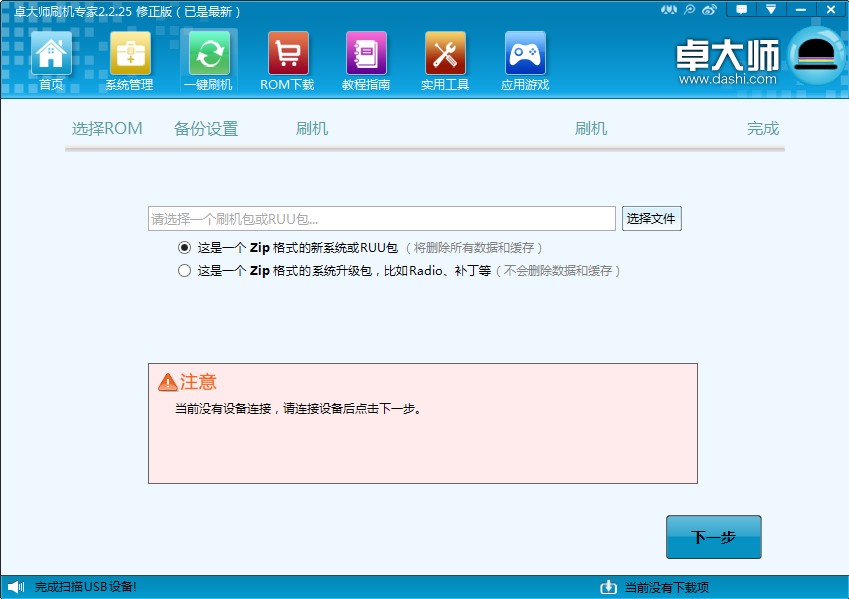Image resolution: width=849 pixels, height=599 pixels.
Task: Click the 选择文件 button
Action: [651, 218]
